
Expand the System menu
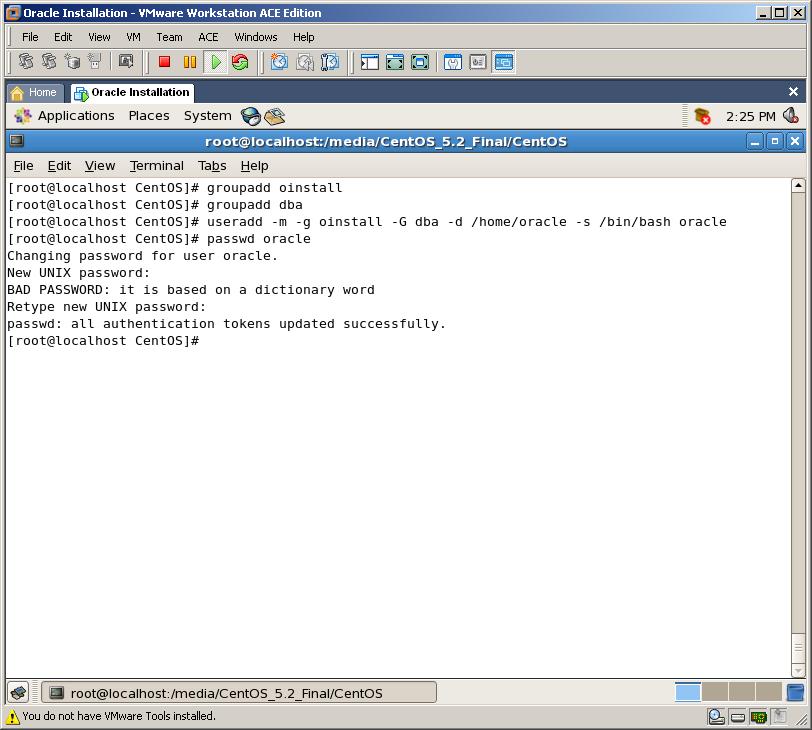pyautogui.click(x=207, y=116)
